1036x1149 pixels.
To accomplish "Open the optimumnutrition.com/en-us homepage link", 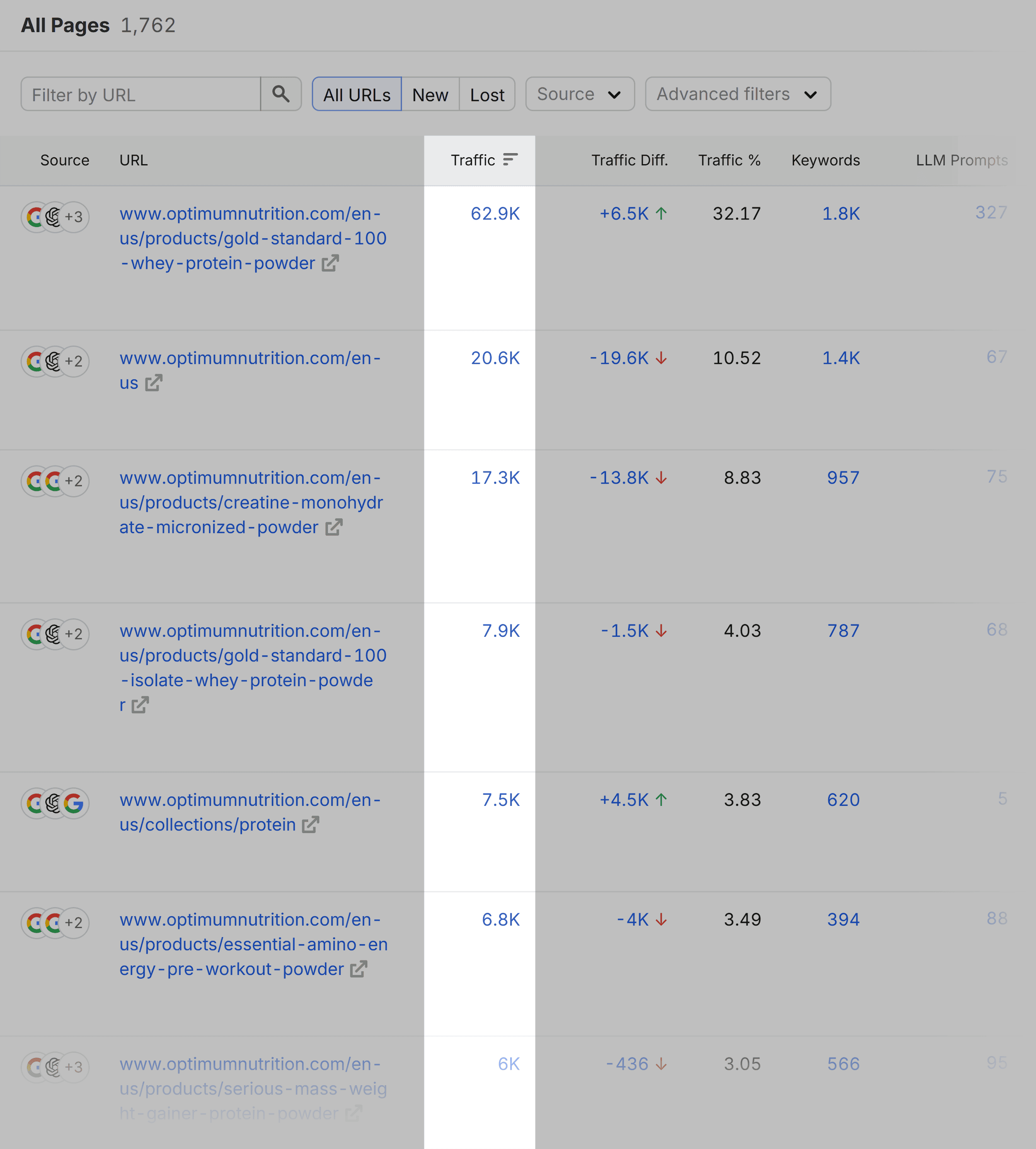I will (250, 370).
